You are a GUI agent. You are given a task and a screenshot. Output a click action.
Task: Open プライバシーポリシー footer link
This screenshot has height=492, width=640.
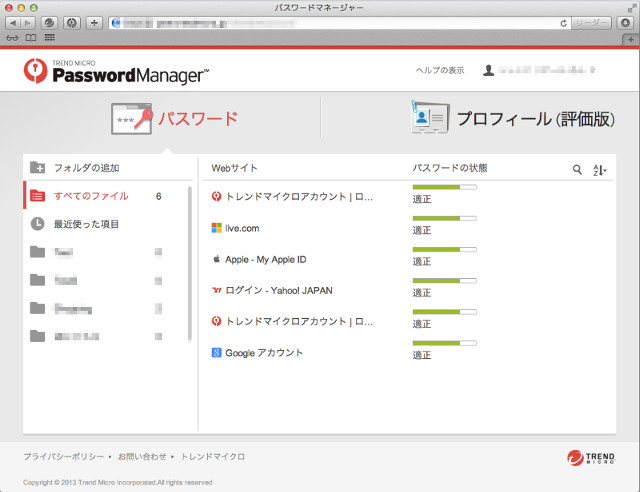tap(64, 456)
